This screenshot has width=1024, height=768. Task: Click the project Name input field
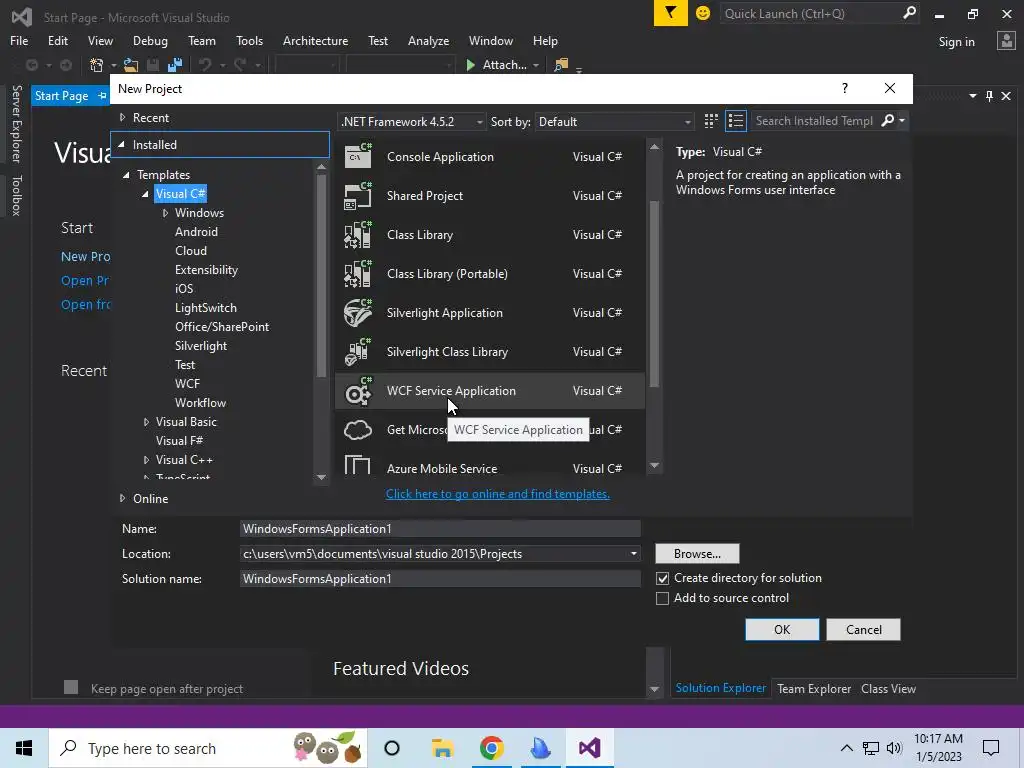tap(440, 529)
